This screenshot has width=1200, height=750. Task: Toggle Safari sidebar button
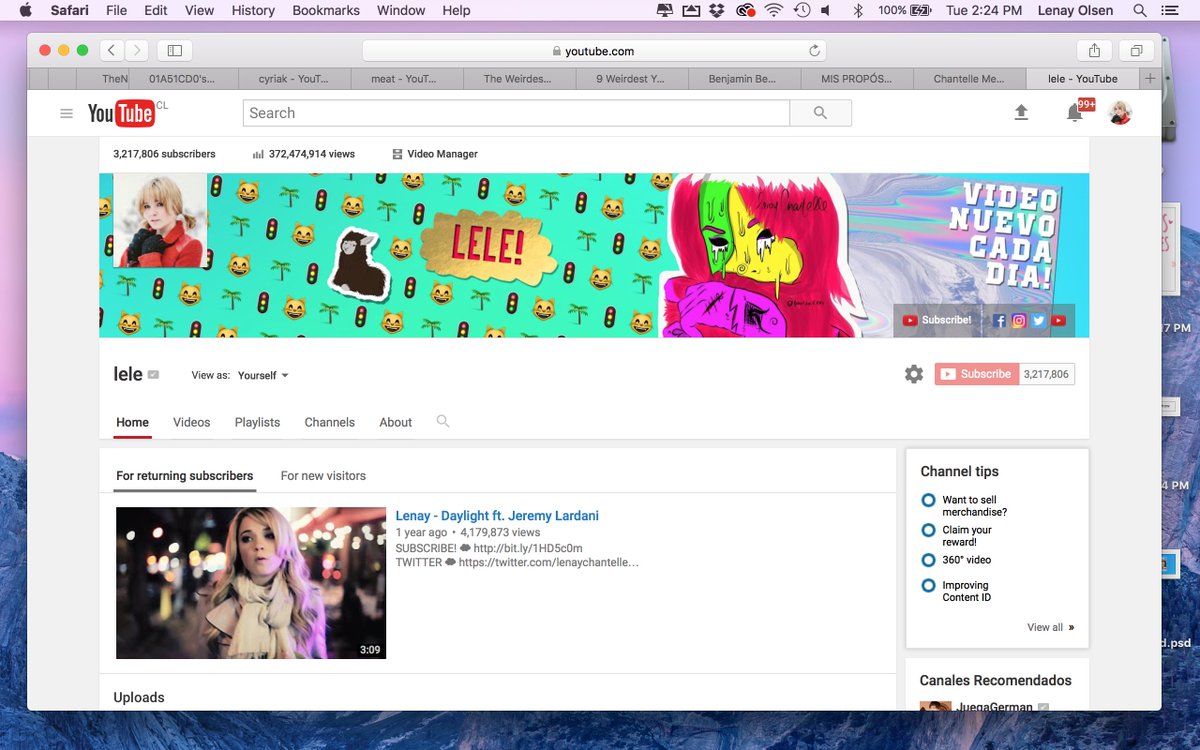pyautogui.click(x=175, y=50)
